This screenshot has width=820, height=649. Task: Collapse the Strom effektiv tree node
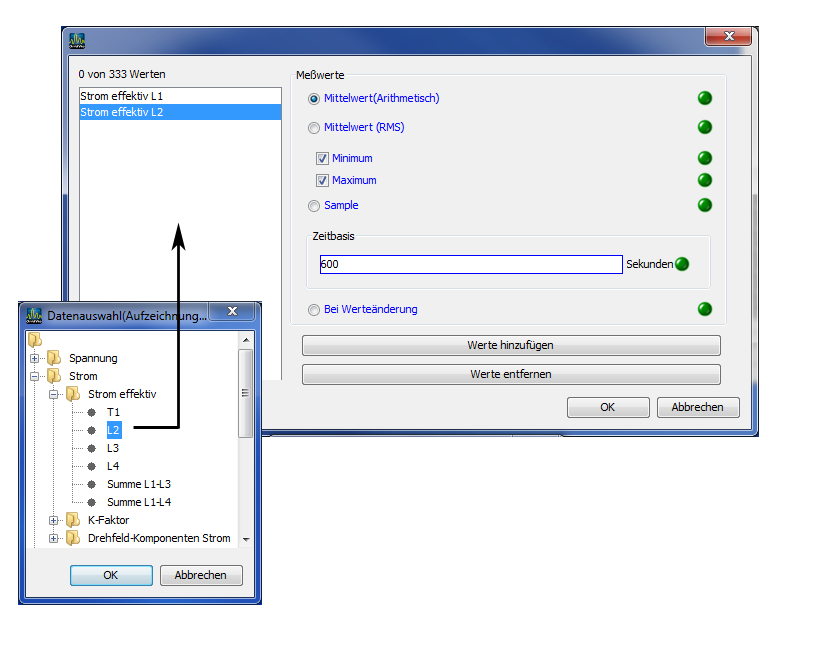(x=54, y=394)
